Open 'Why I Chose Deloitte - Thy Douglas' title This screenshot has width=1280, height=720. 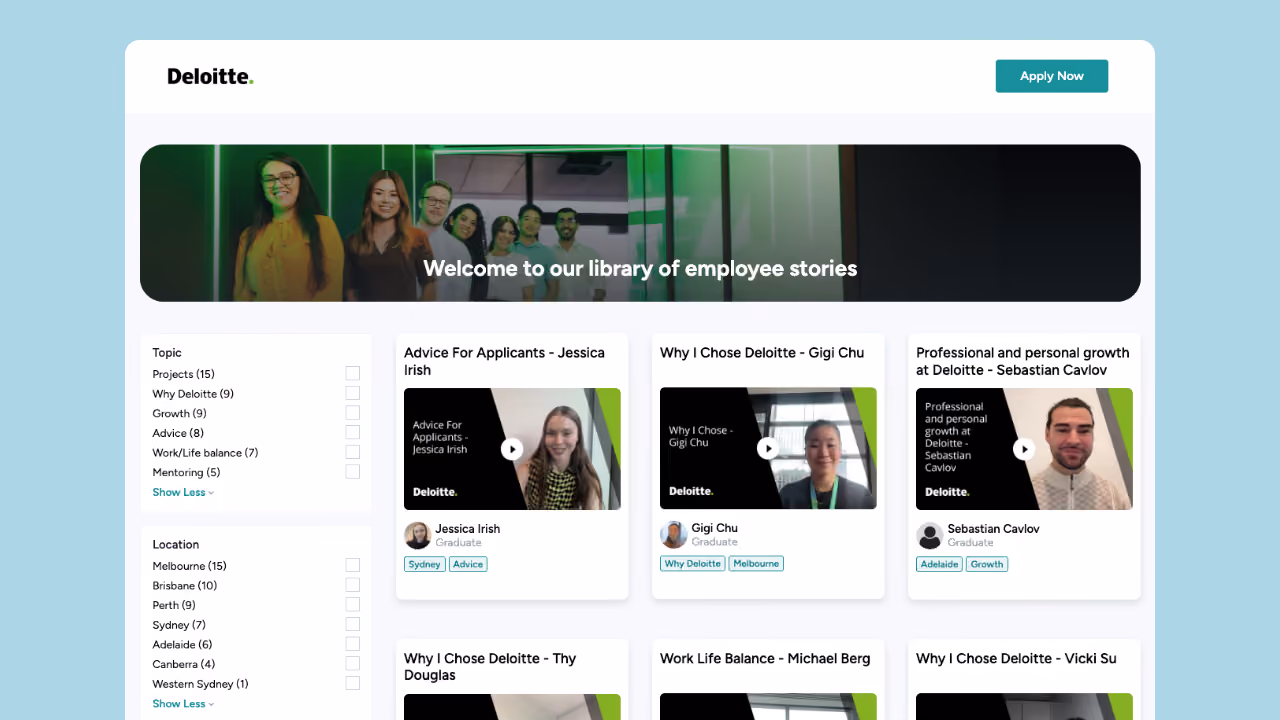(490, 667)
